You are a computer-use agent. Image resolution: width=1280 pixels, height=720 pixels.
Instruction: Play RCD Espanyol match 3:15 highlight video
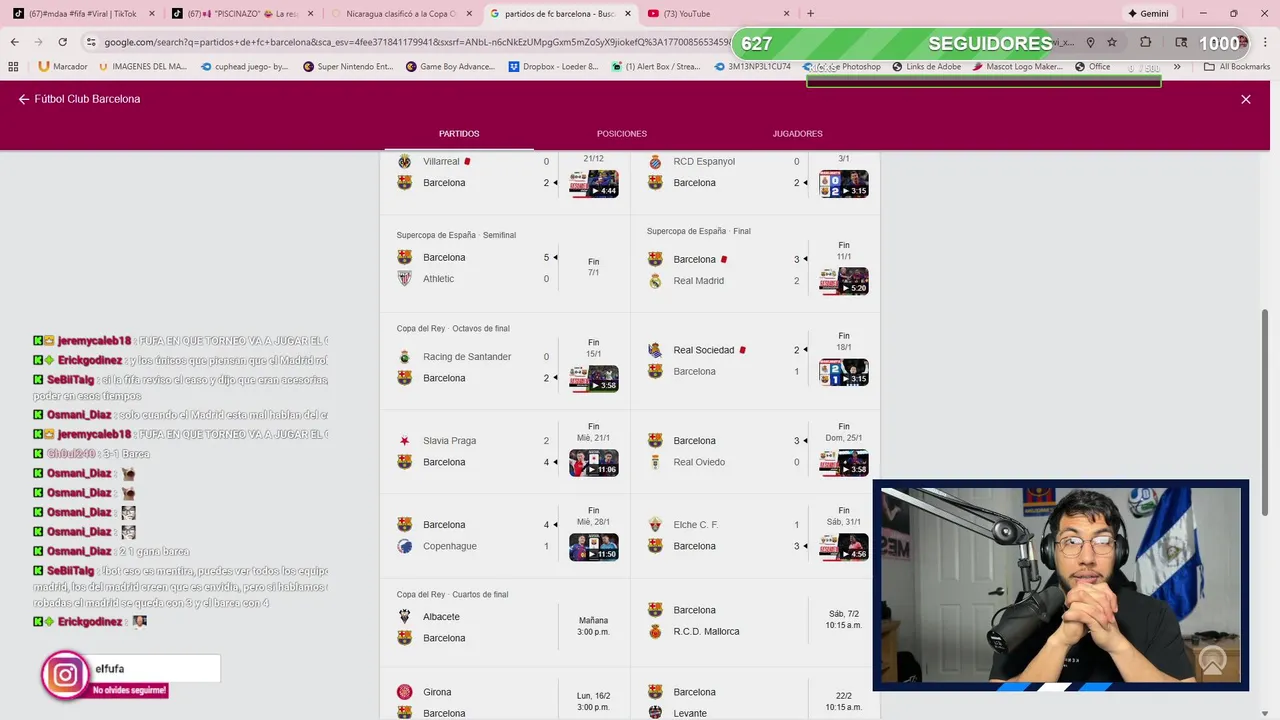coord(844,184)
